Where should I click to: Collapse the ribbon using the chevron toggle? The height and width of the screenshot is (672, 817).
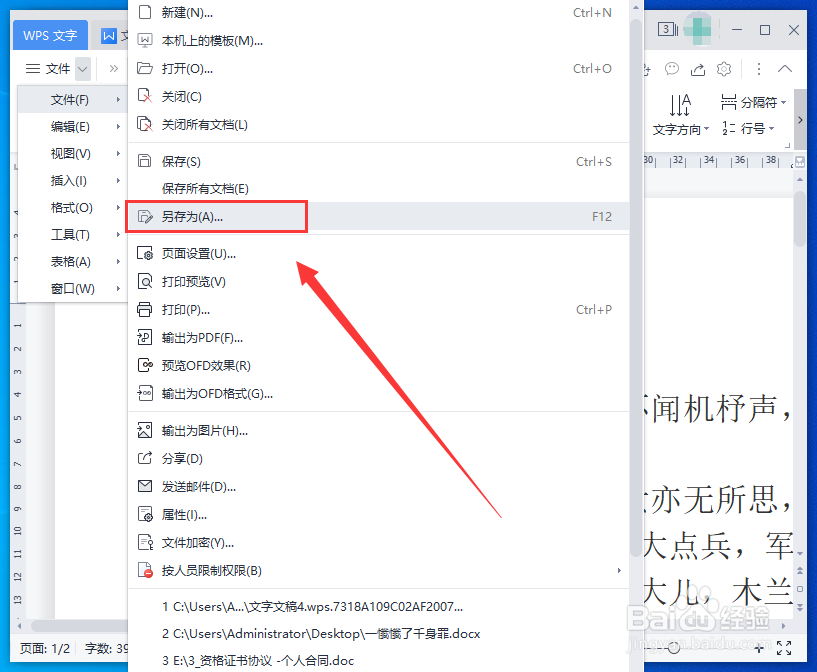786,69
